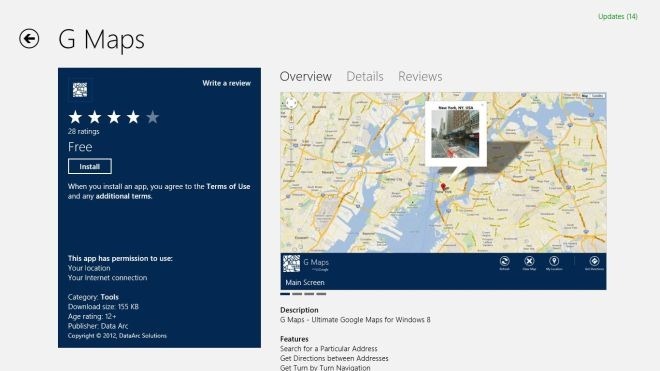Click the My Location icon in screenshot

(x=554, y=263)
